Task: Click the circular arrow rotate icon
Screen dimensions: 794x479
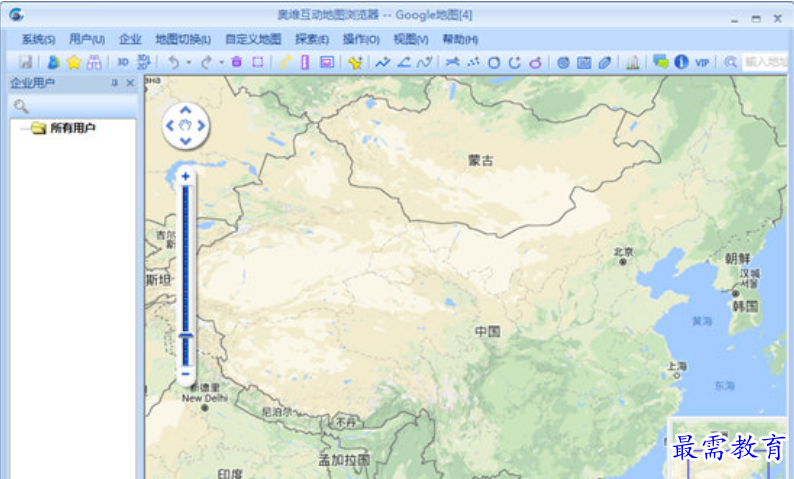Action: click(x=515, y=62)
